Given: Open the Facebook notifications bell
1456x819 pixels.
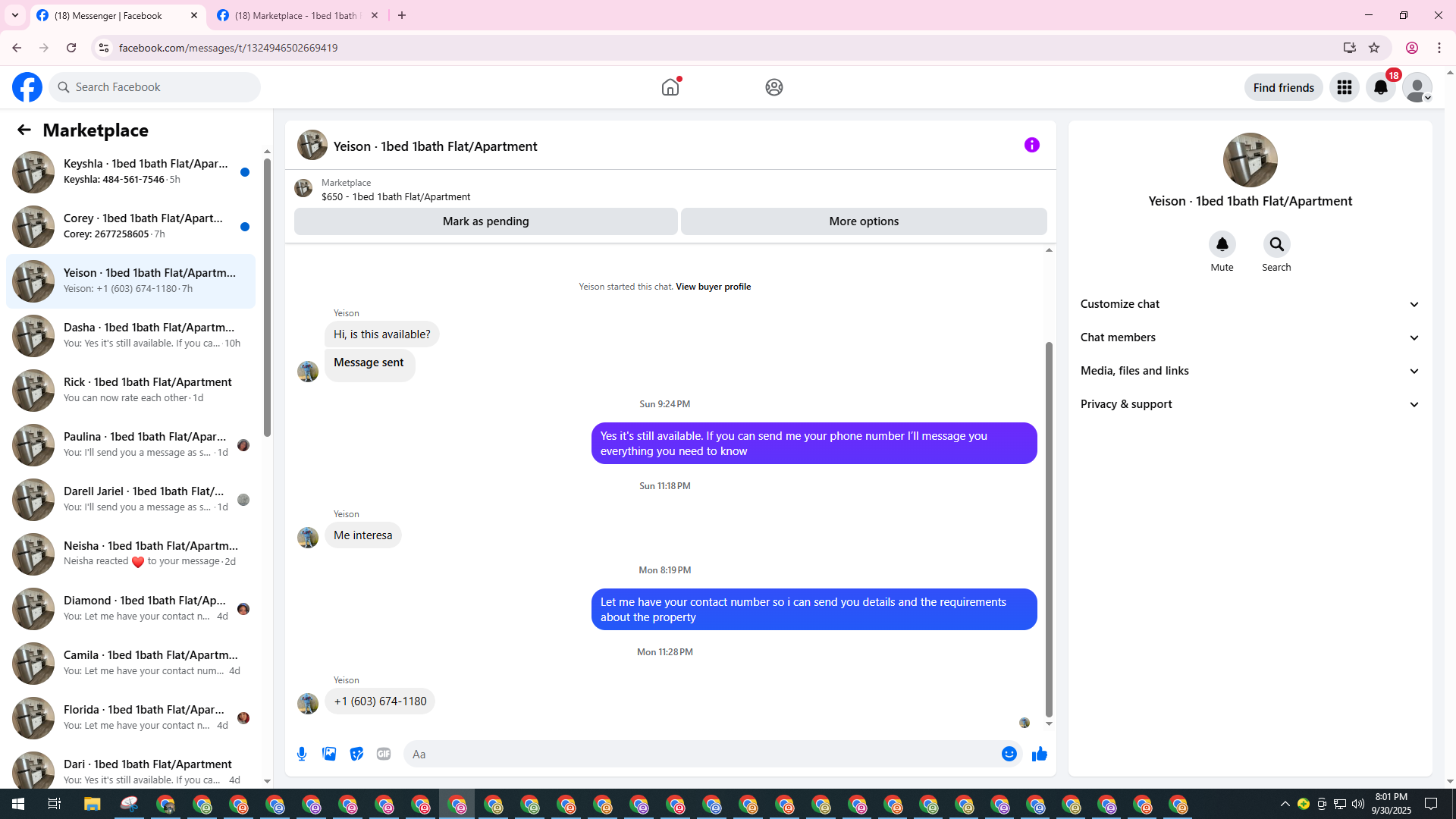Looking at the screenshot, I should pos(1380,88).
